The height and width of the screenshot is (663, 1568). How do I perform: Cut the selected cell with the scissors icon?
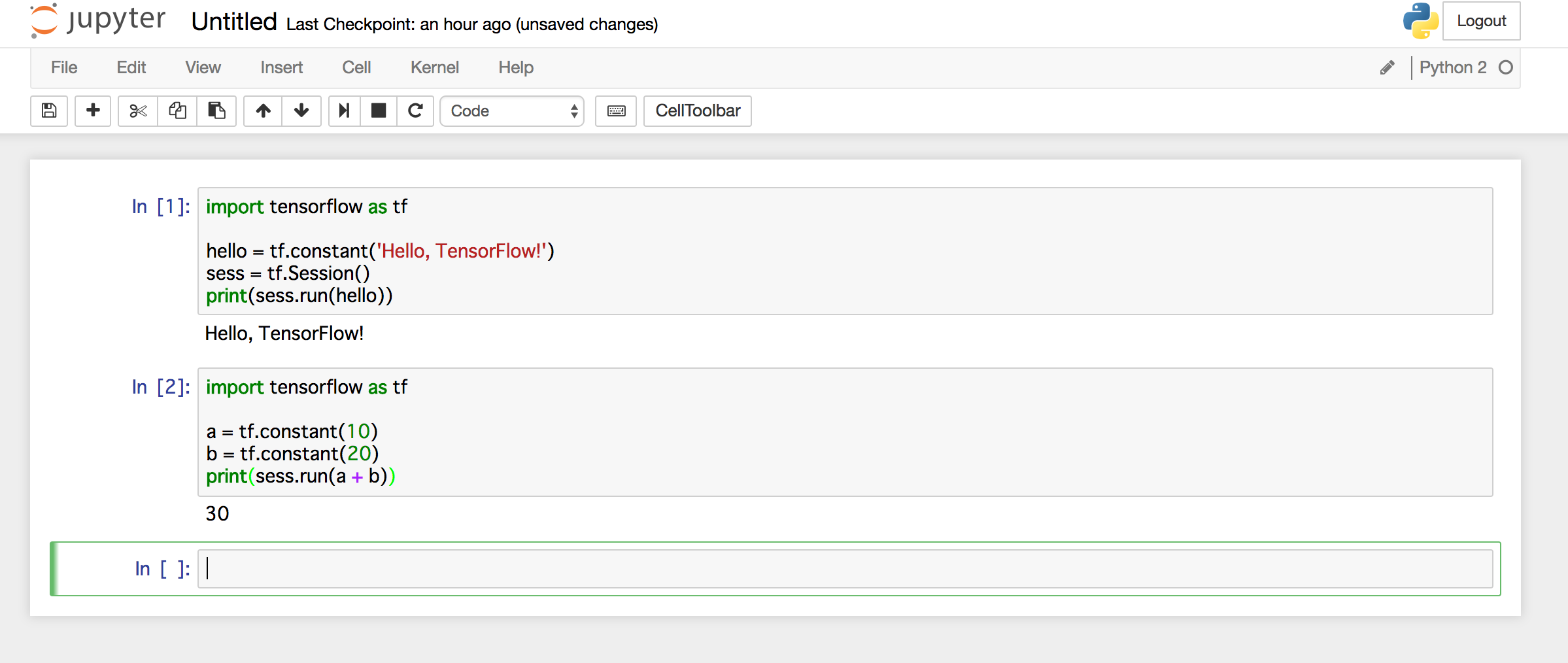click(138, 110)
